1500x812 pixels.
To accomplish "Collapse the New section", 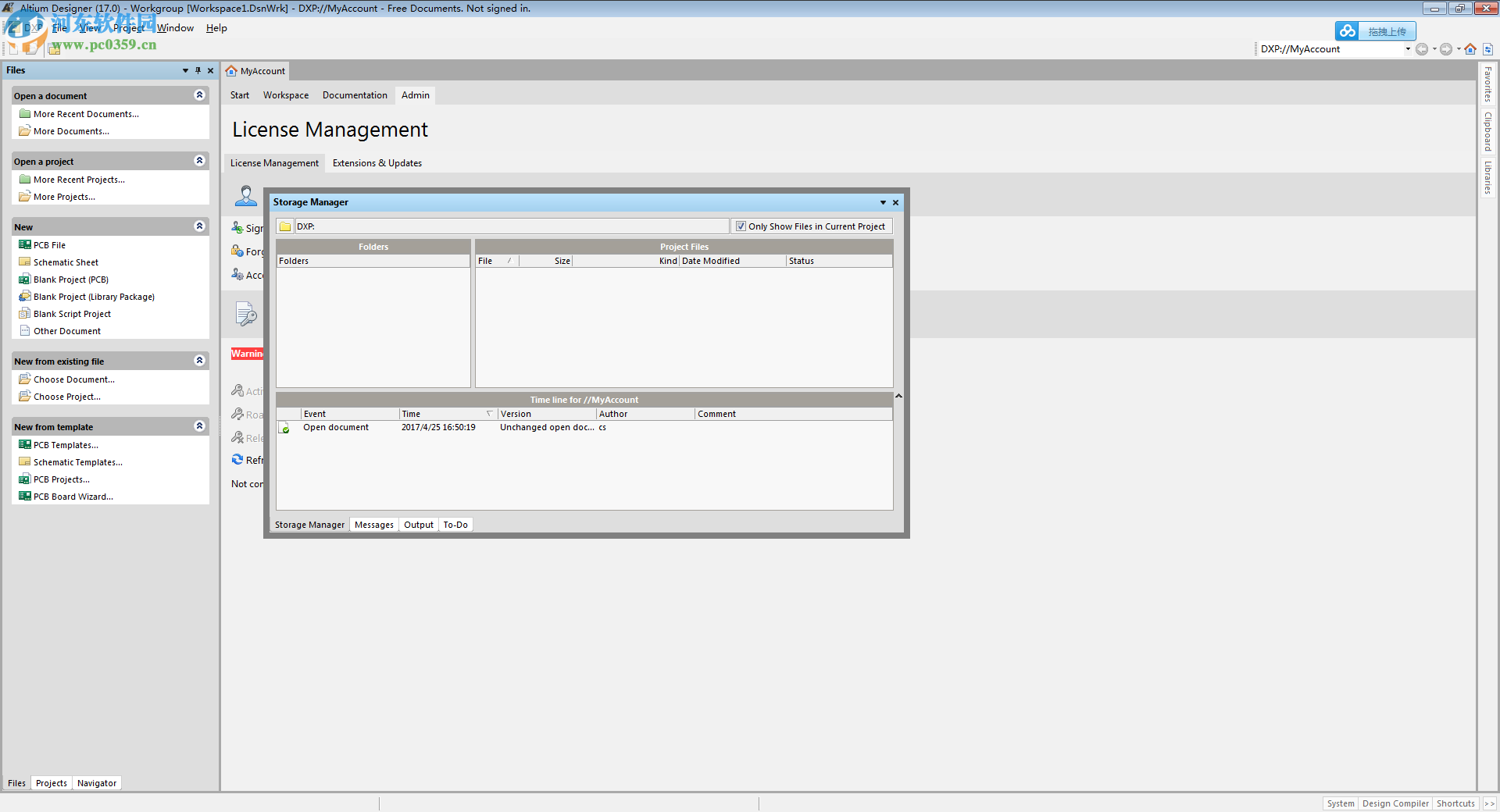I will (x=199, y=226).
